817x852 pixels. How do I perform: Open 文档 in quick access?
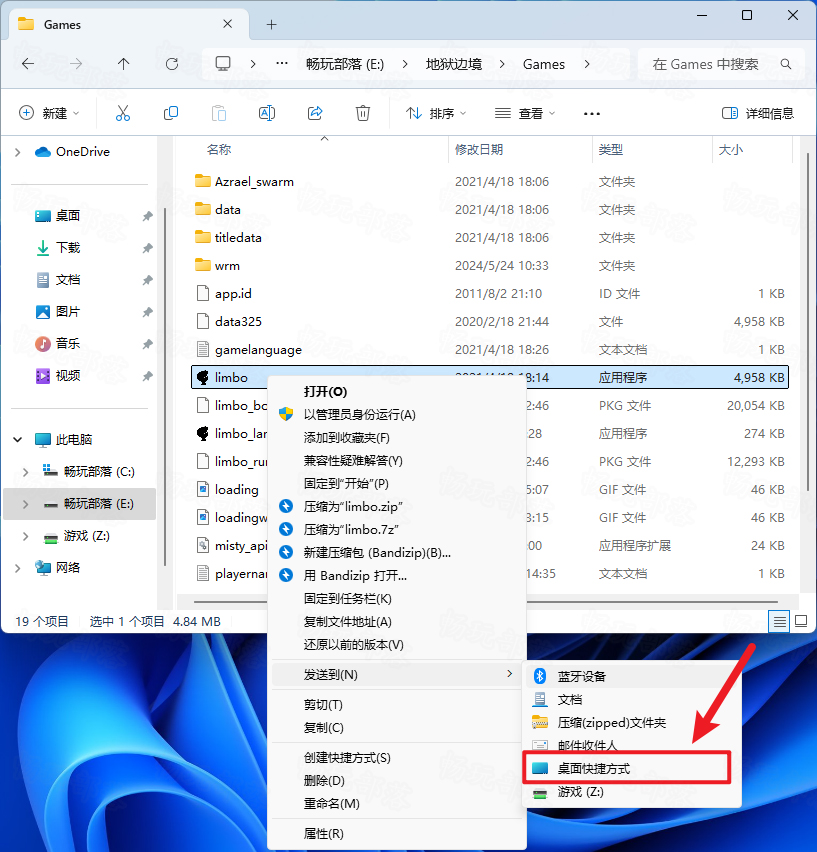point(67,280)
